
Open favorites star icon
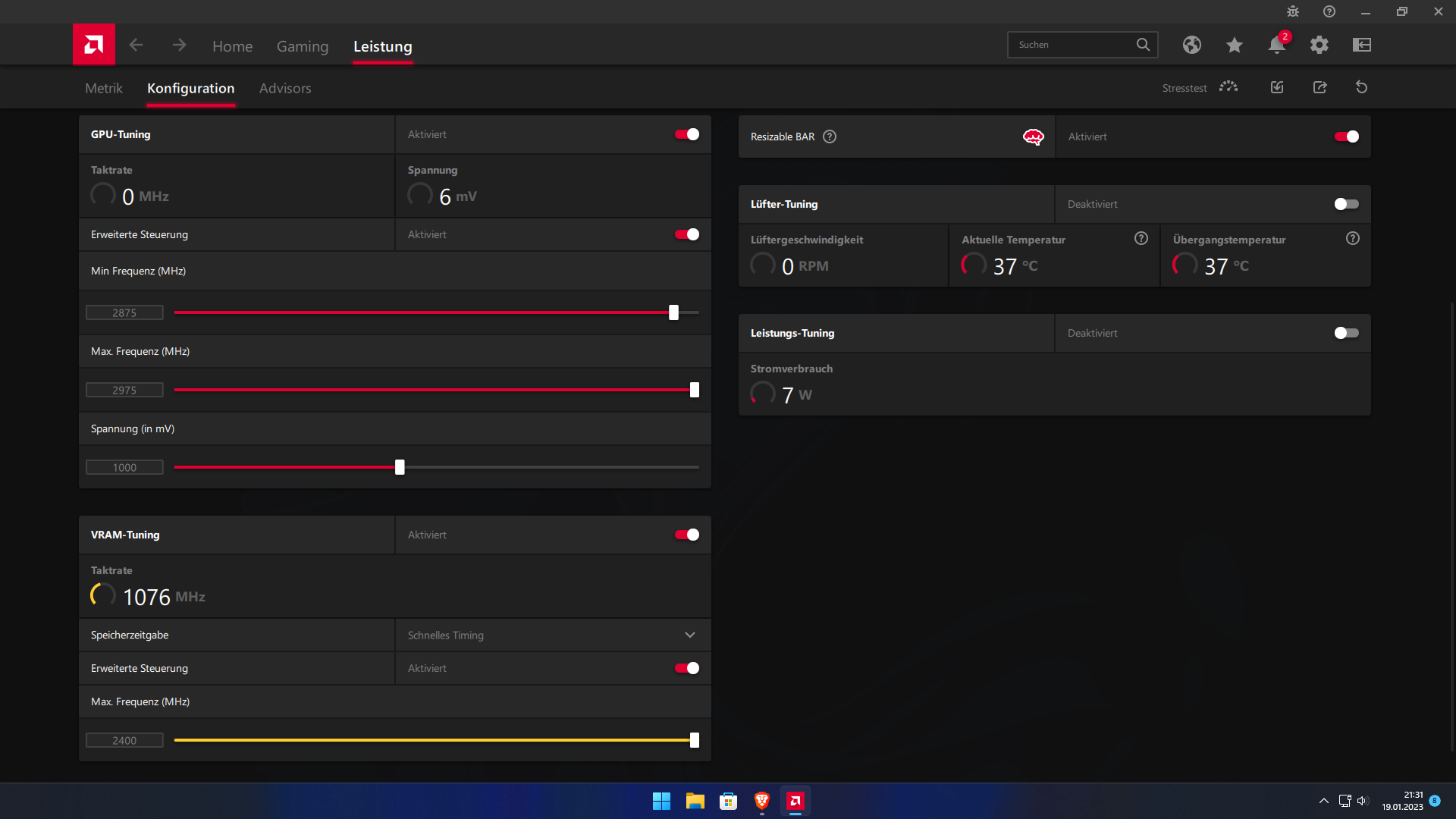tap(1234, 45)
